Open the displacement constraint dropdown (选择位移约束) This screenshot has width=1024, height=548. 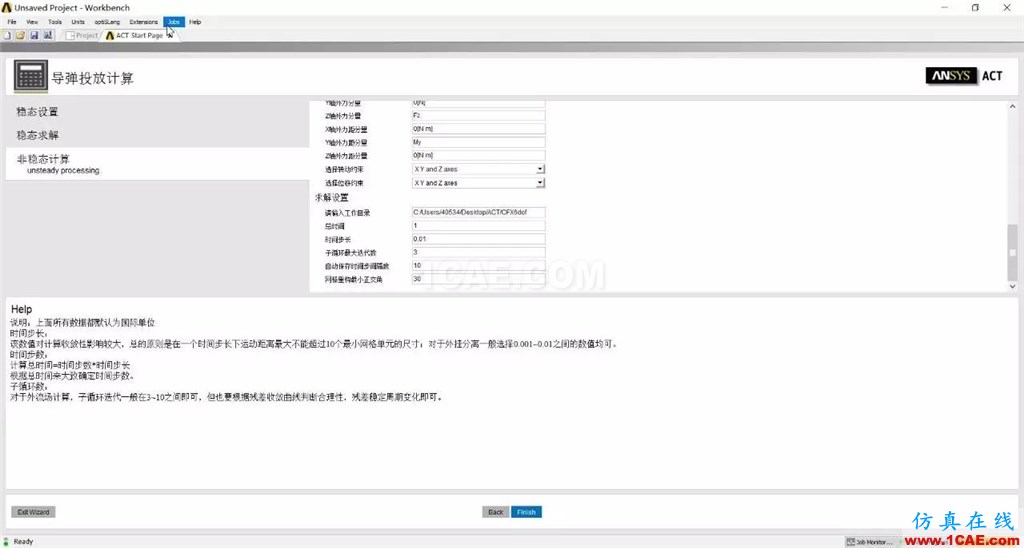pos(478,183)
